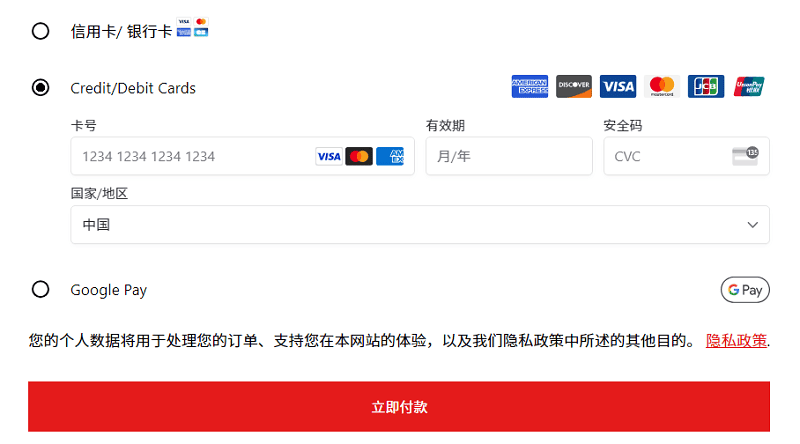This screenshot has width=800, height=444.
Task: Click the UnionPay card logo
Action: [x=749, y=86]
